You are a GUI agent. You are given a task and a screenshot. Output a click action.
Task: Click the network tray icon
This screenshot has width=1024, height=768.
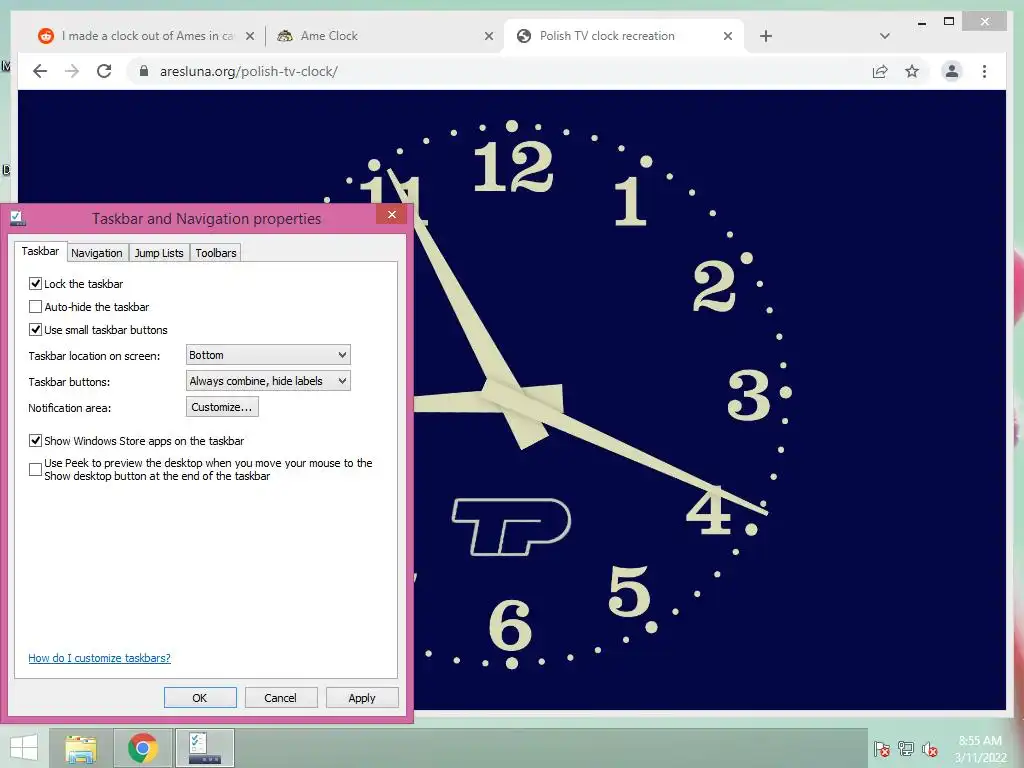(x=906, y=749)
